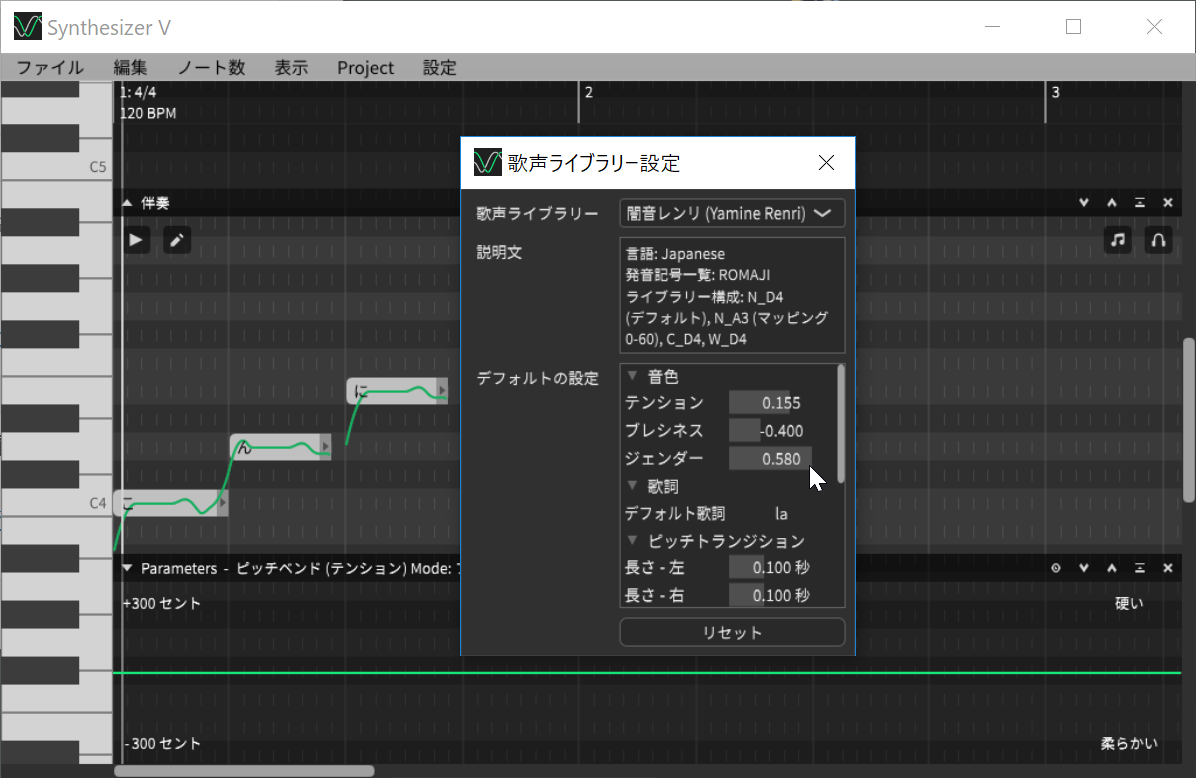Viewport: 1196px width, 778px height.
Task: Open the 表示 menu
Action: click(x=291, y=68)
